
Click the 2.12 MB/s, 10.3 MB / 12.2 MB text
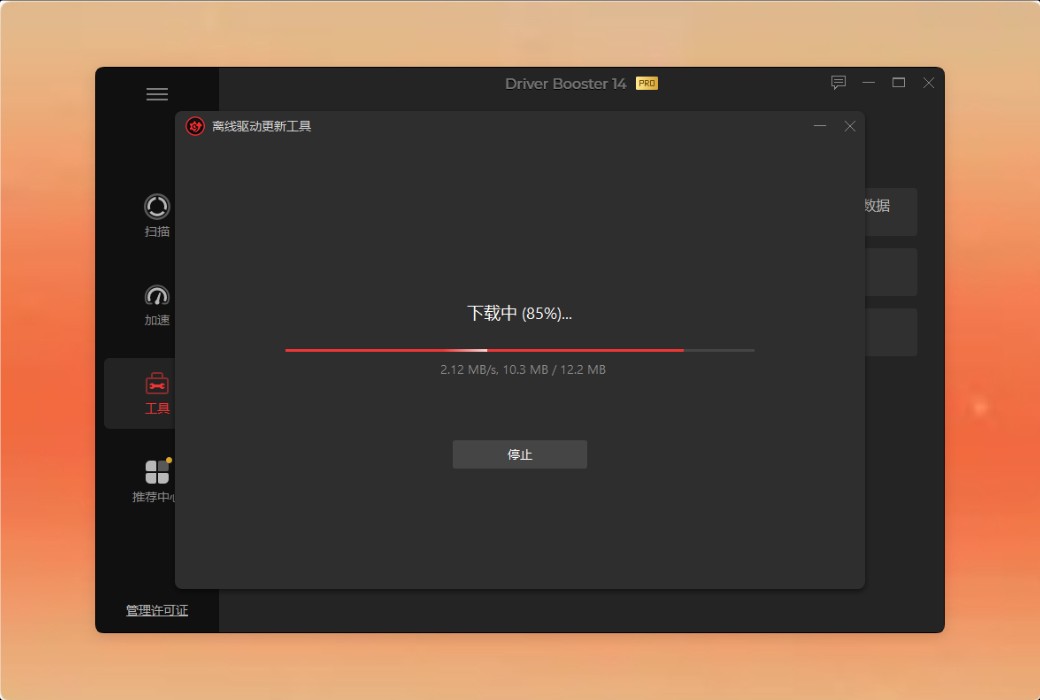click(x=523, y=370)
